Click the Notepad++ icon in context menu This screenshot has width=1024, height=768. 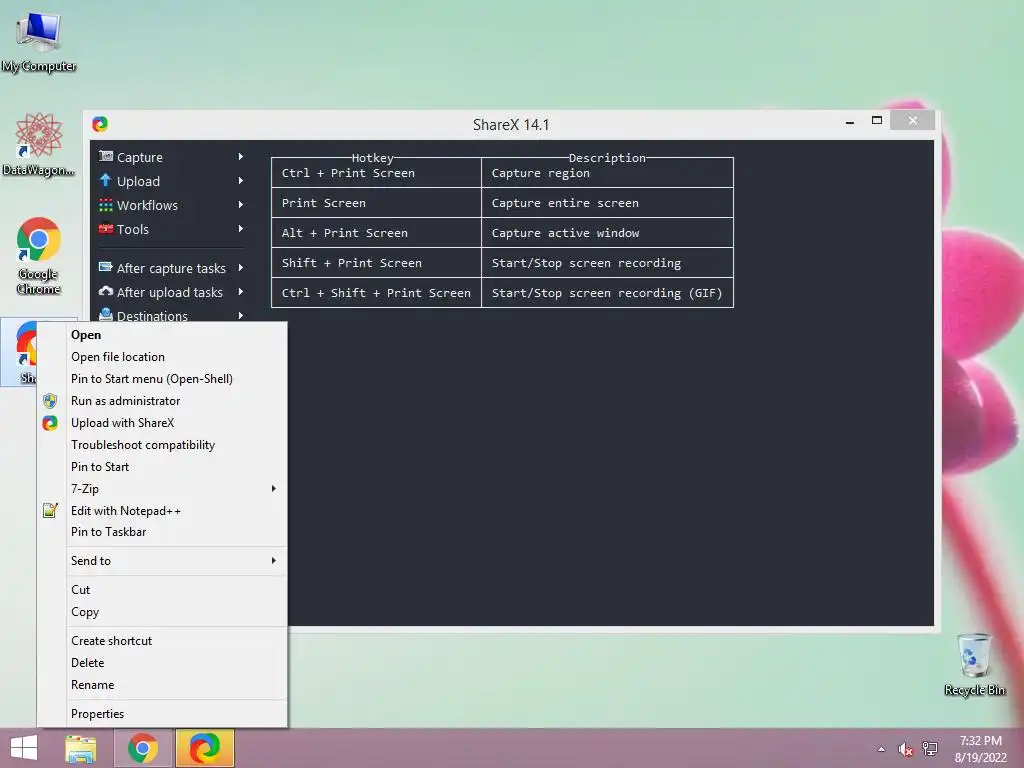pos(50,511)
